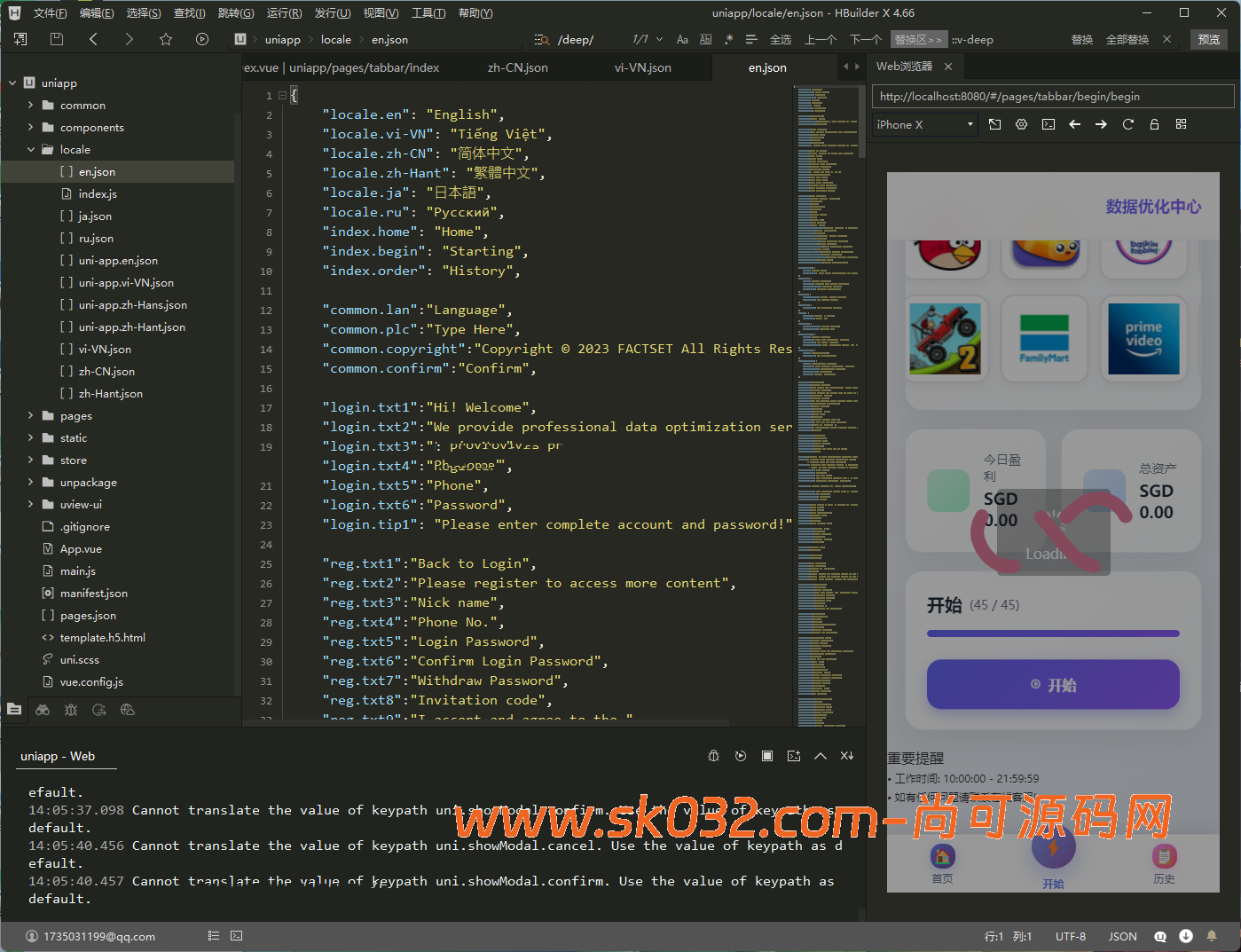Screen dimensions: 1241x952
Task: Toggle the browser lock icon
Action: [1154, 124]
